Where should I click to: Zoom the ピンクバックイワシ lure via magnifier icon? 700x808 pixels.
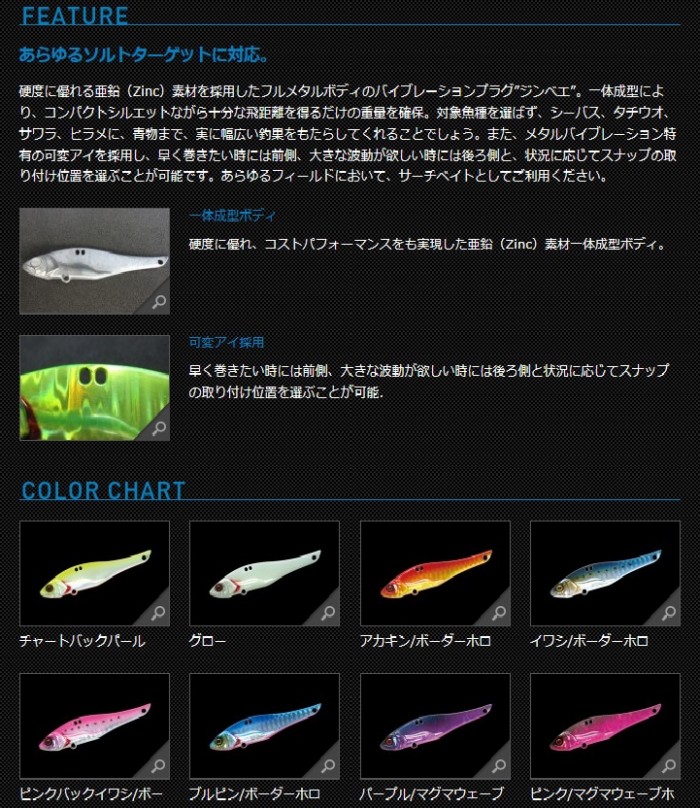[x=159, y=765]
